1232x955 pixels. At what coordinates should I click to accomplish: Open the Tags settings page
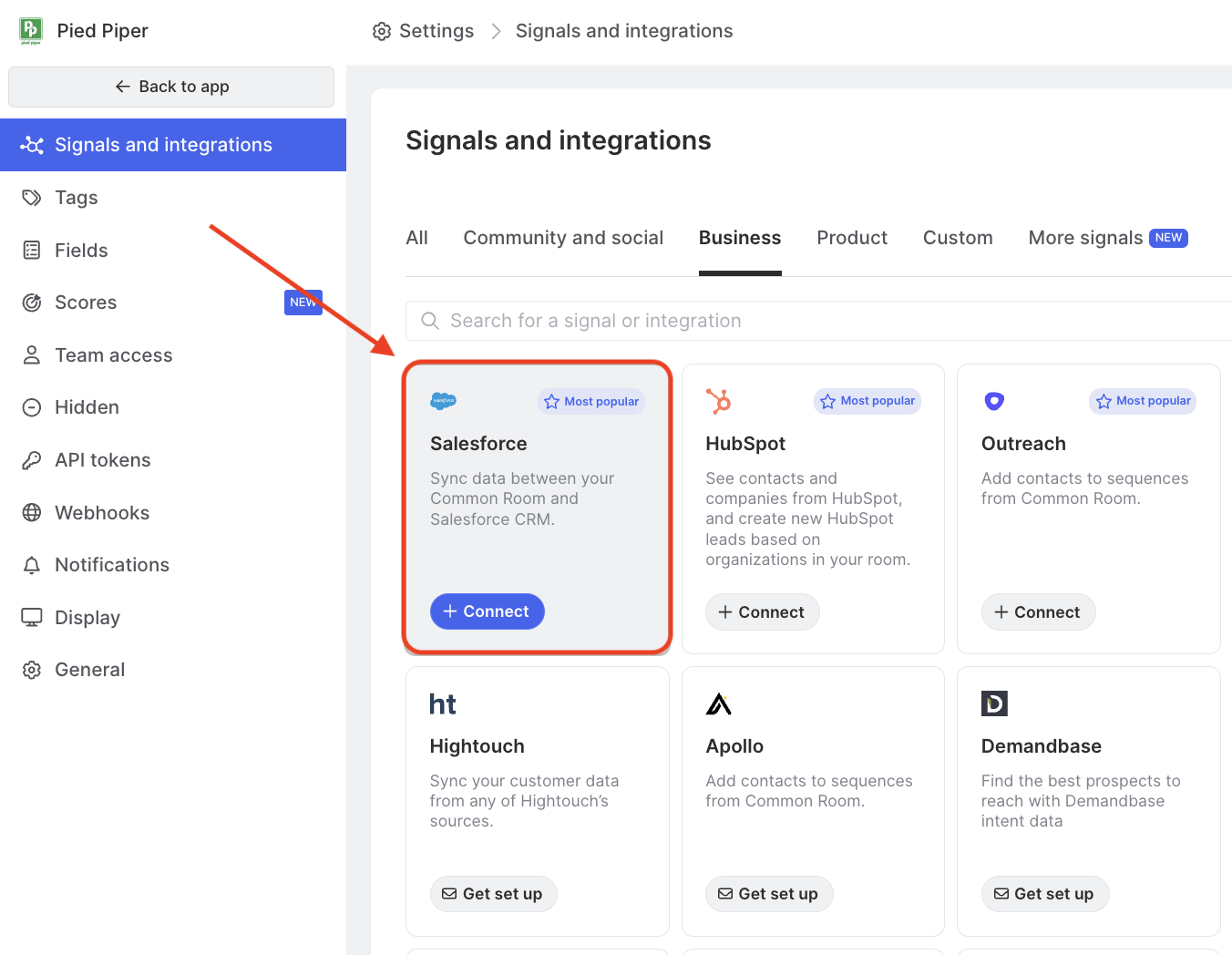pos(173,198)
